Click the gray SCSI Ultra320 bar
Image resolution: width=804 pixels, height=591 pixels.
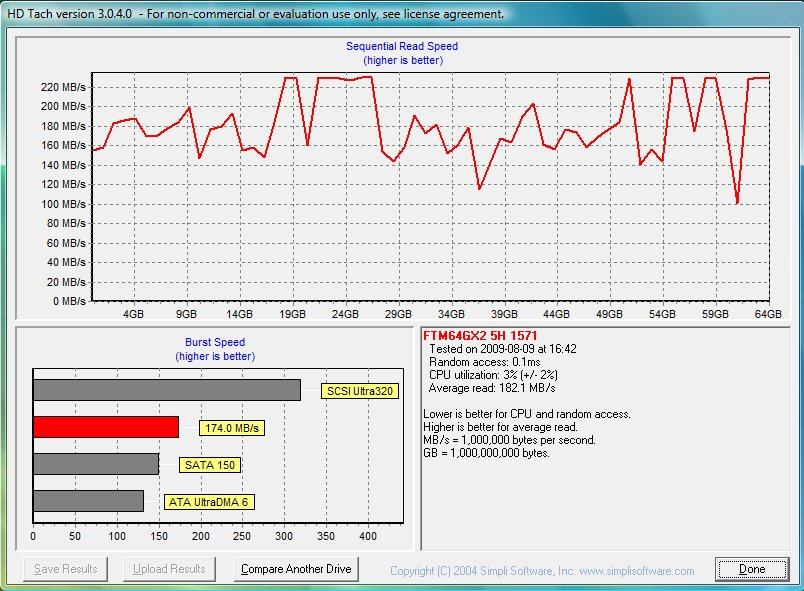[167, 390]
